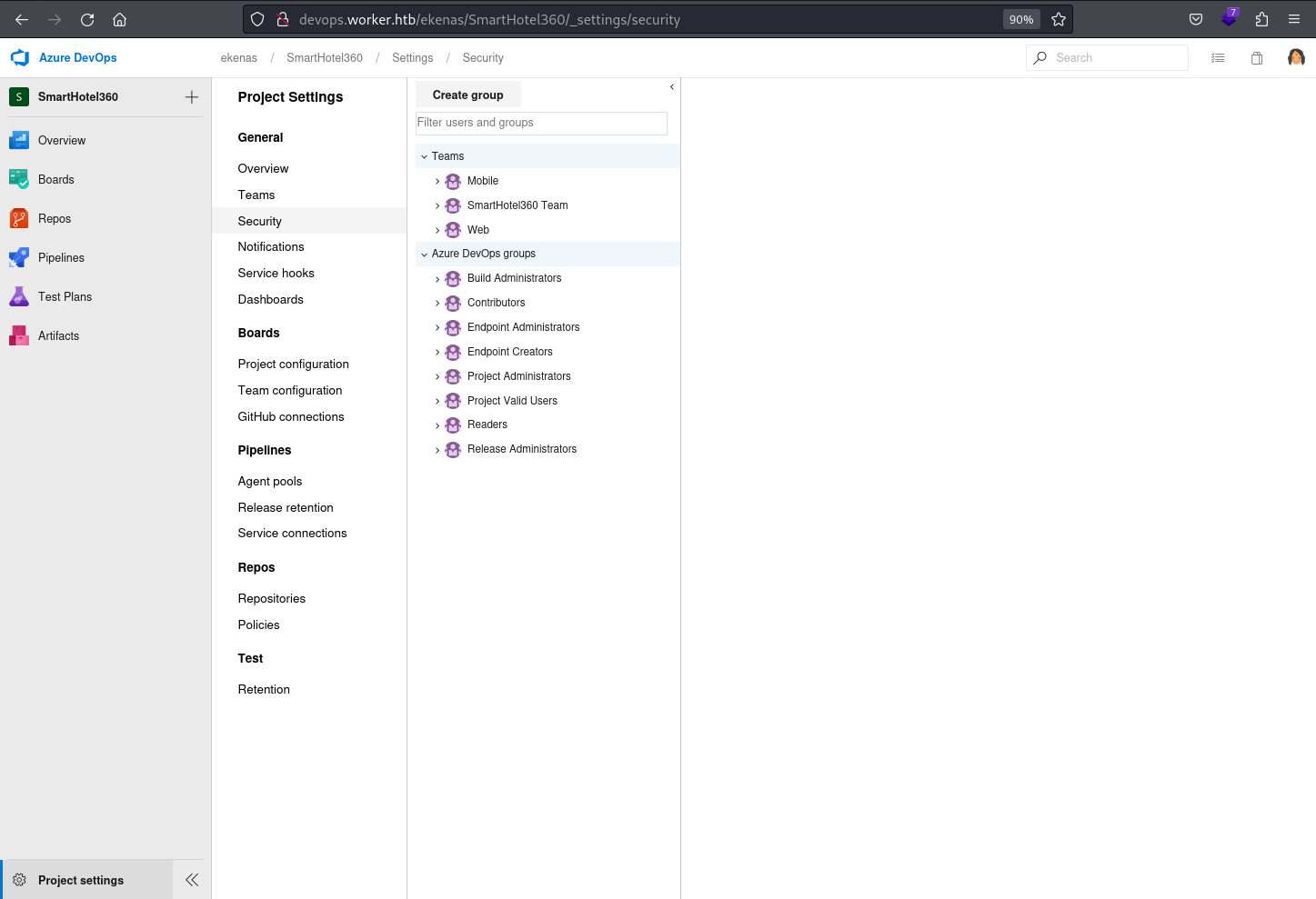
Task: Open Overview in Project Settings General
Action: point(263,168)
